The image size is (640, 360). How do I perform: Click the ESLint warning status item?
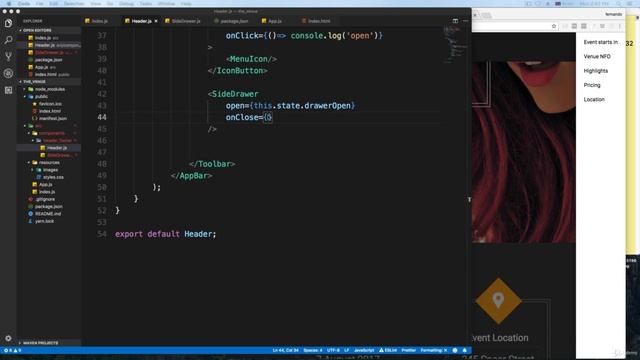click(x=388, y=350)
